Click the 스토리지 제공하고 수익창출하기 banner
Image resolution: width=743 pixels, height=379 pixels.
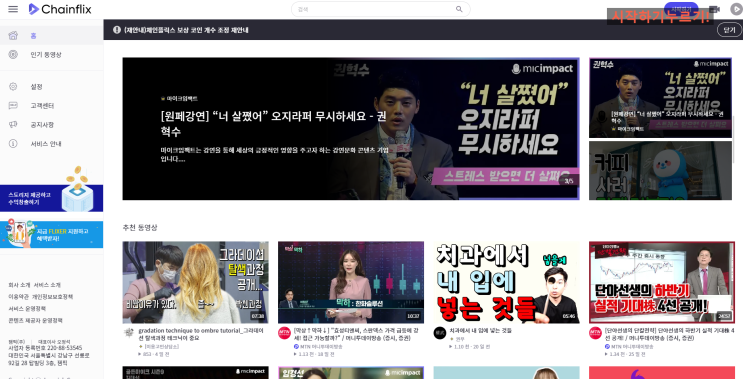tap(51, 198)
